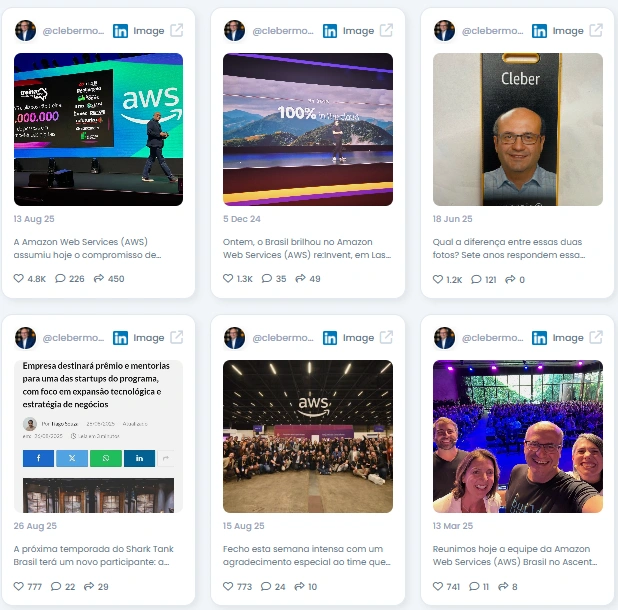Click comment icon showing 226 comments

60,278
